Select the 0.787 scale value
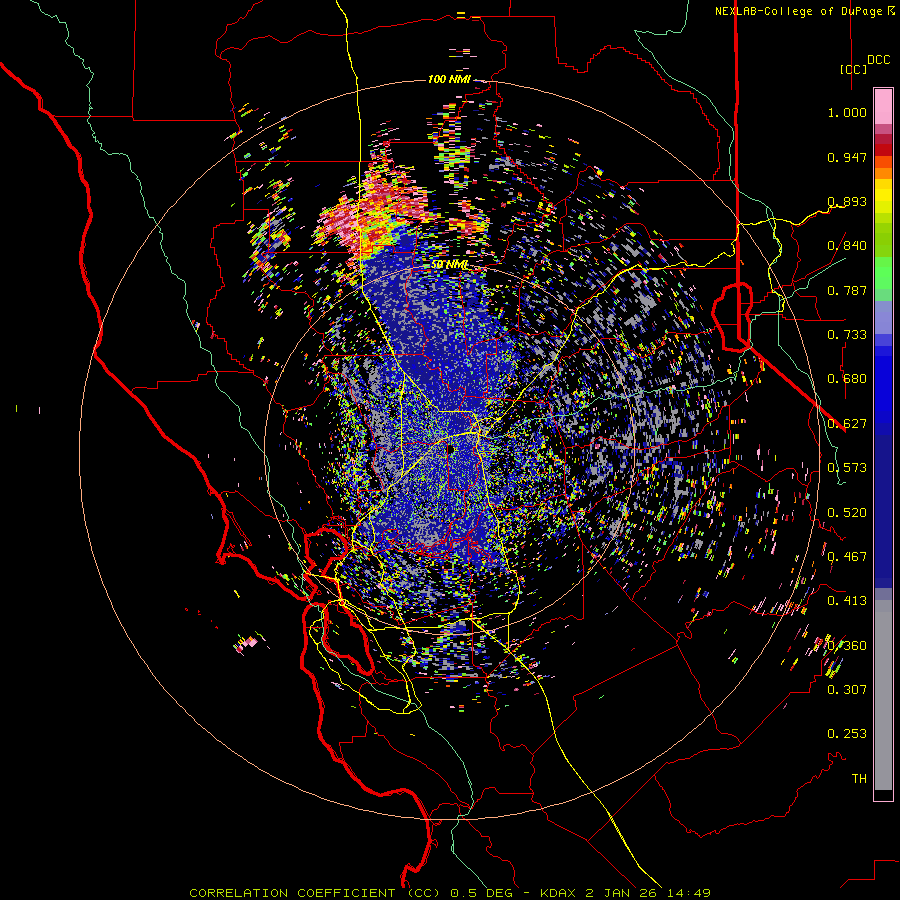Image resolution: width=900 pixels, height=900 pixels. coord(847,290)
